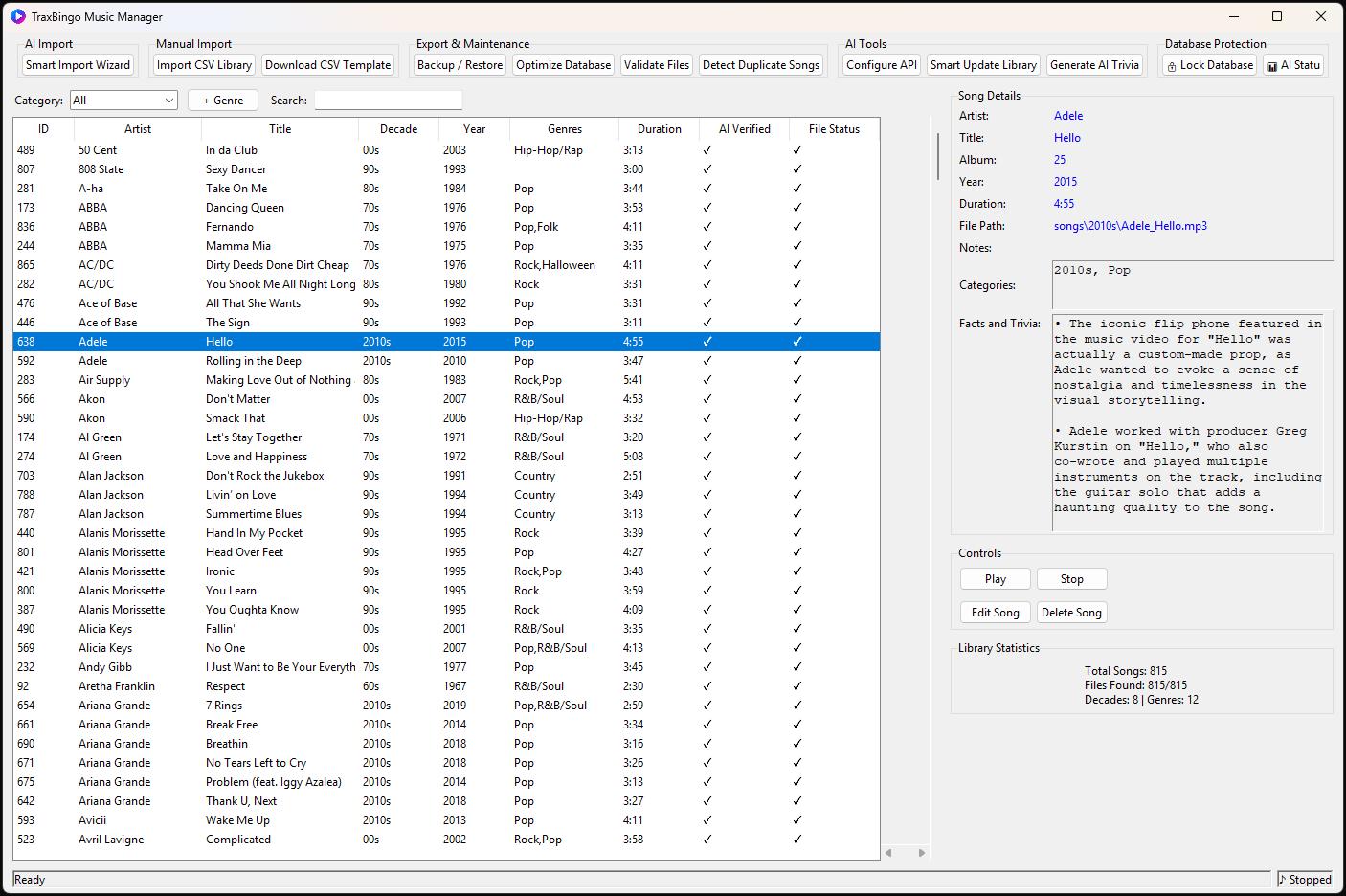
Task: Open the AI Status indicator button
Action: (1293, 65)
